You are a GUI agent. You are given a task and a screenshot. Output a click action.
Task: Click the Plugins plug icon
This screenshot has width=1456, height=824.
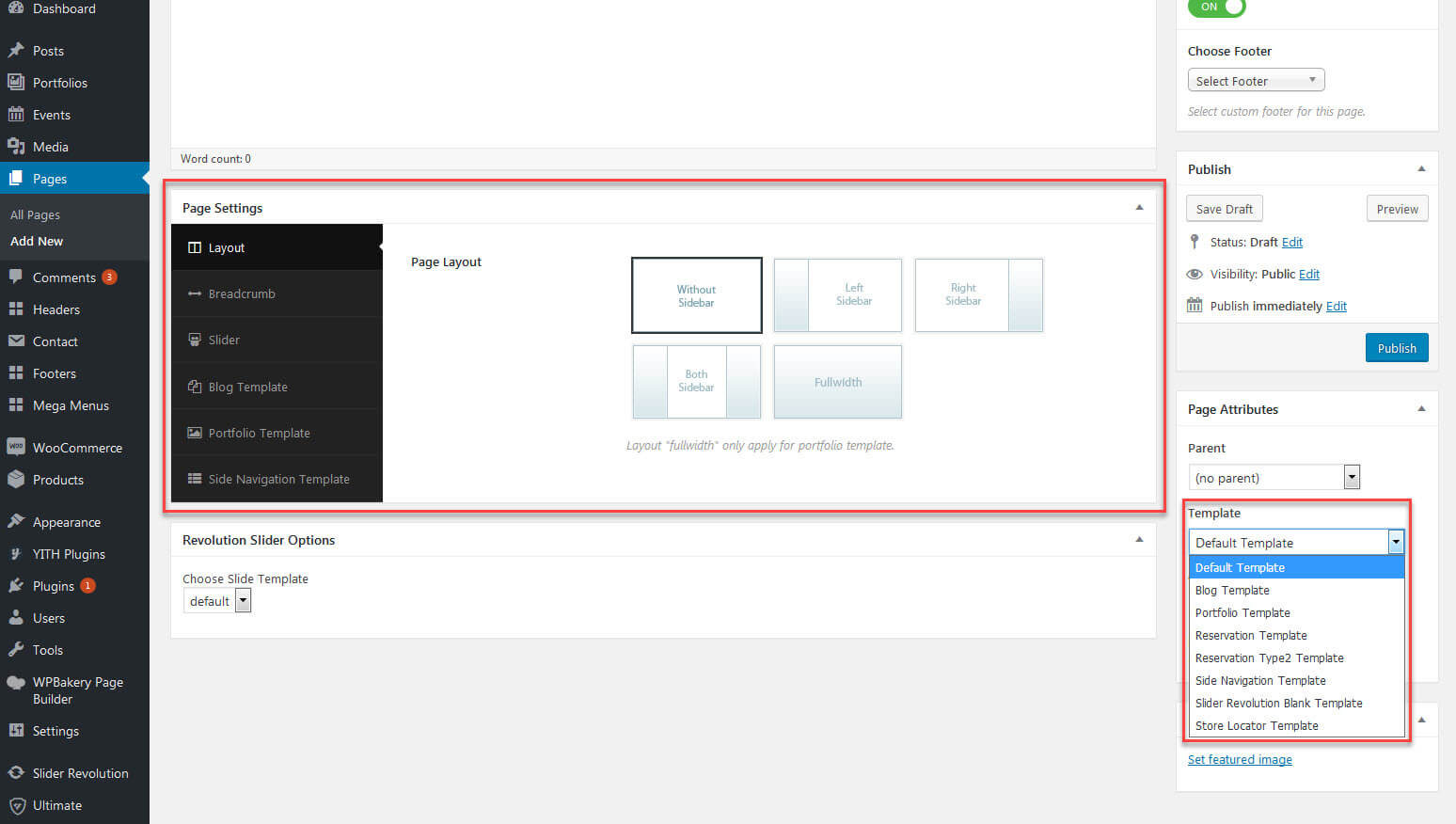[x=16, y=586]
